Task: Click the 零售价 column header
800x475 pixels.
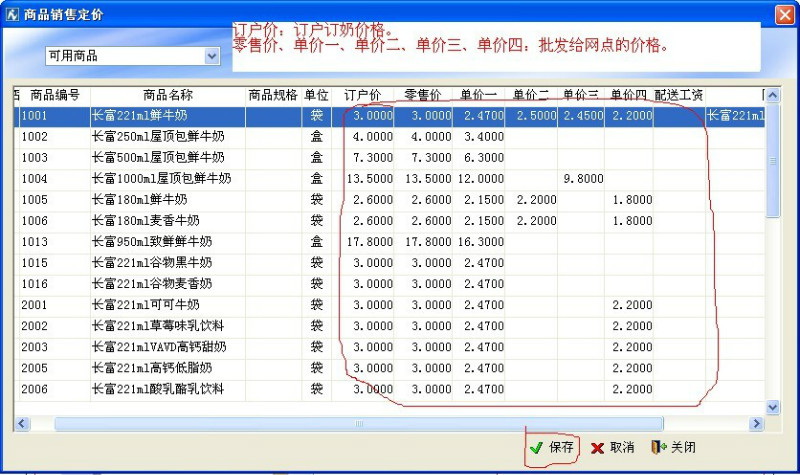Action: tap(422, 95)
